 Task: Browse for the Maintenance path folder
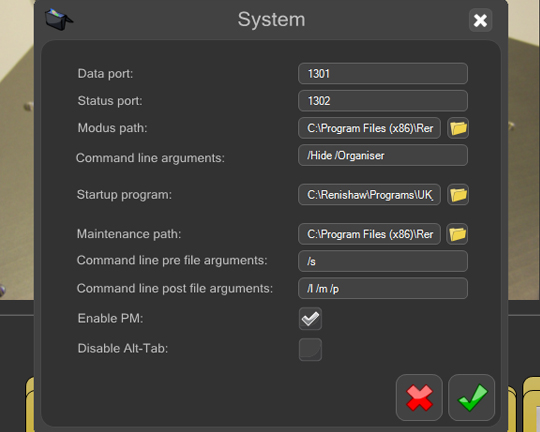457,234
